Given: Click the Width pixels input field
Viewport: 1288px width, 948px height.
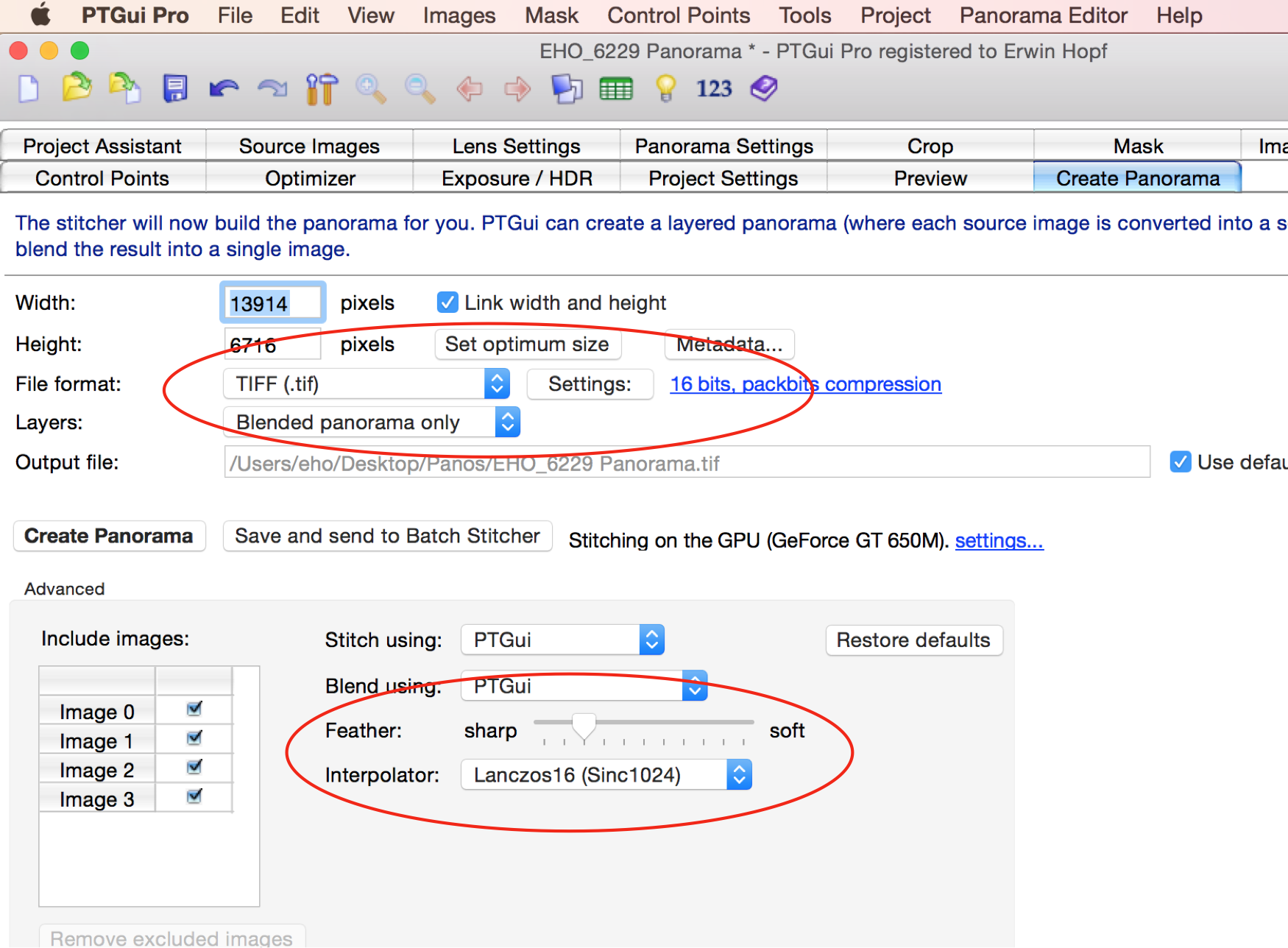Looking at the screenshot, I should (272, 303).
